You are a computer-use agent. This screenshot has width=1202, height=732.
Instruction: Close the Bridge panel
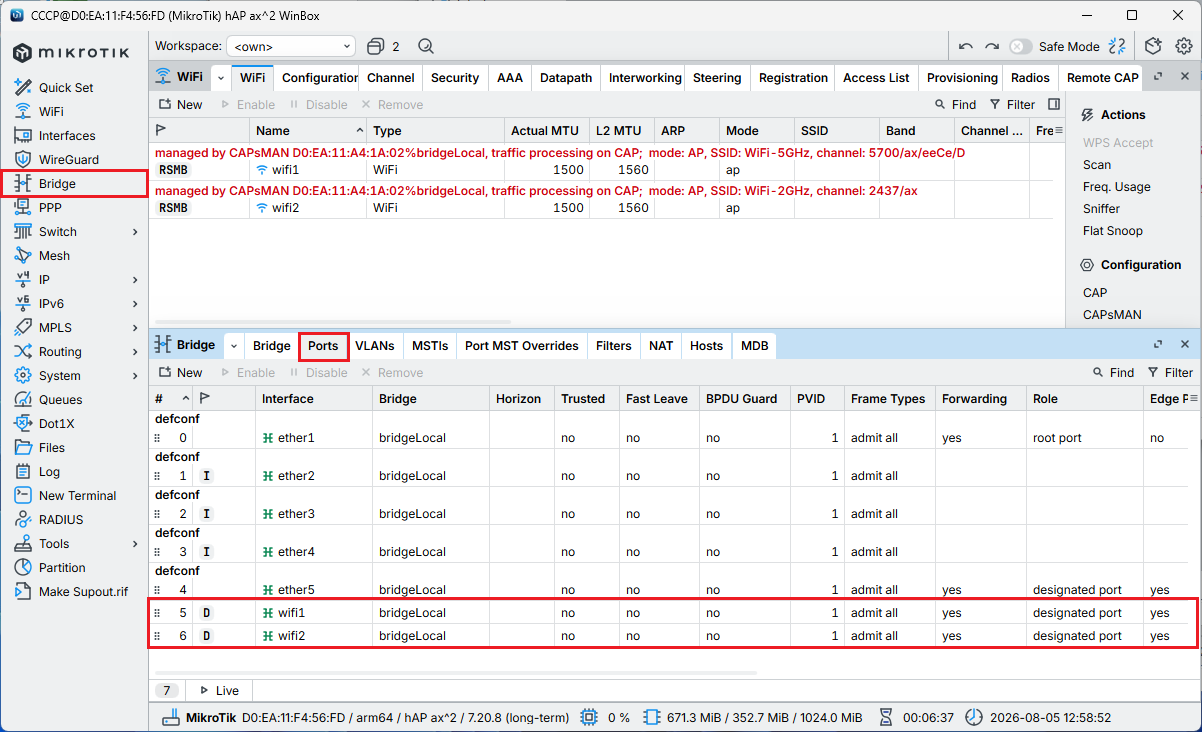[1185, 344]
